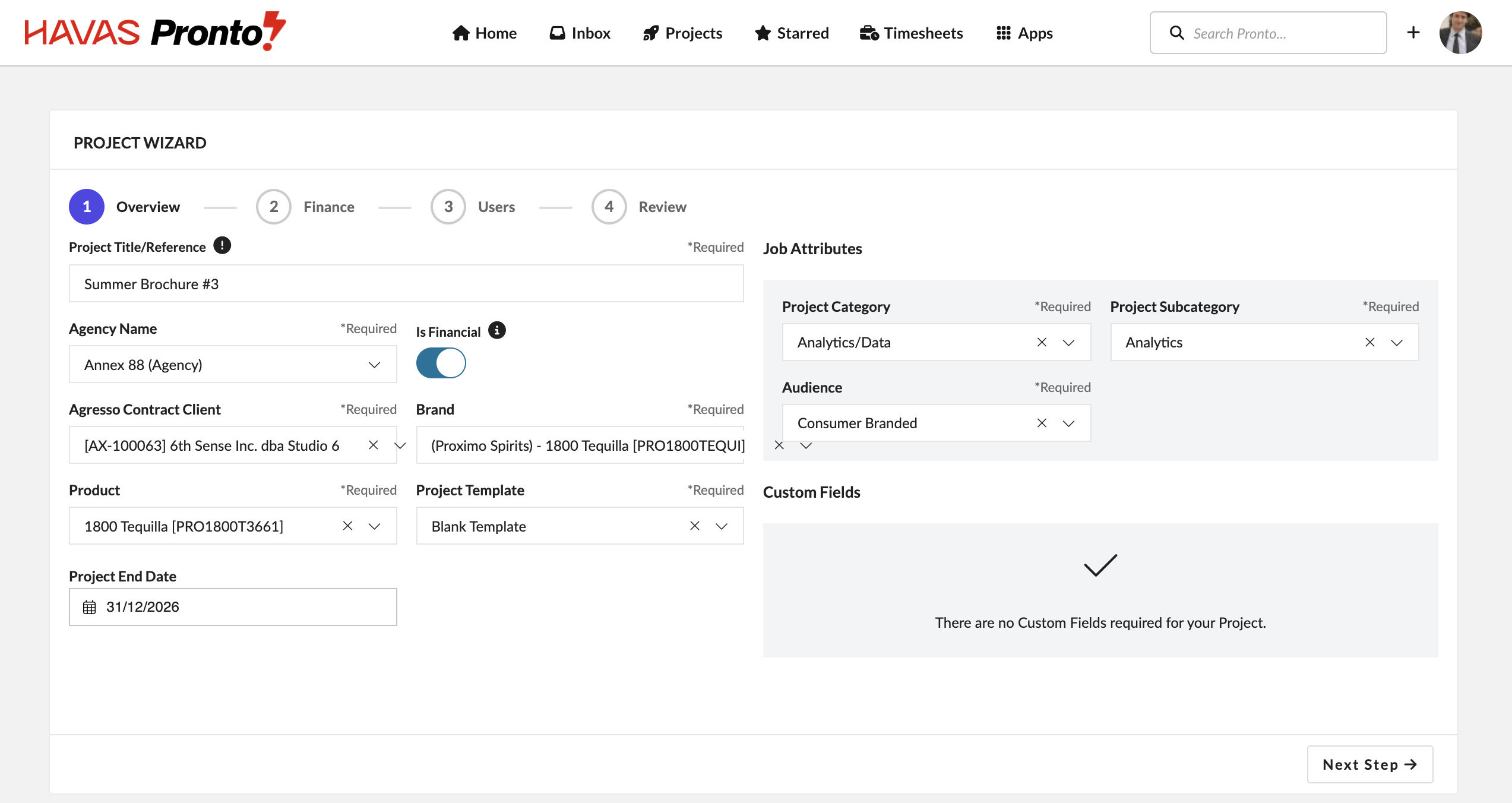Click the Job Attributes heading
The image size is (1512, 803).
point(812,248)
